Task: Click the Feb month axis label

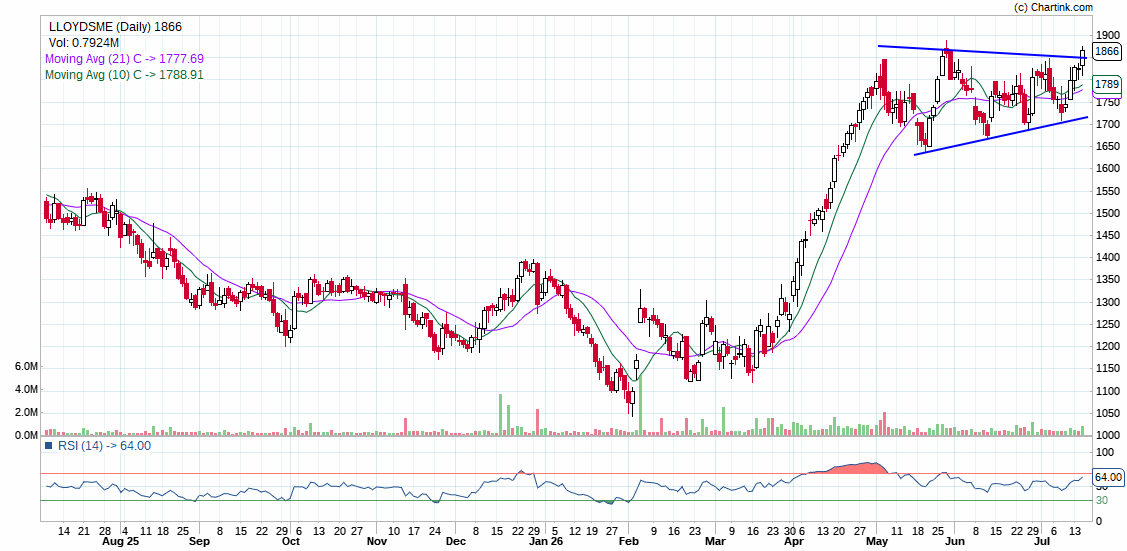Action: point(629,540)
